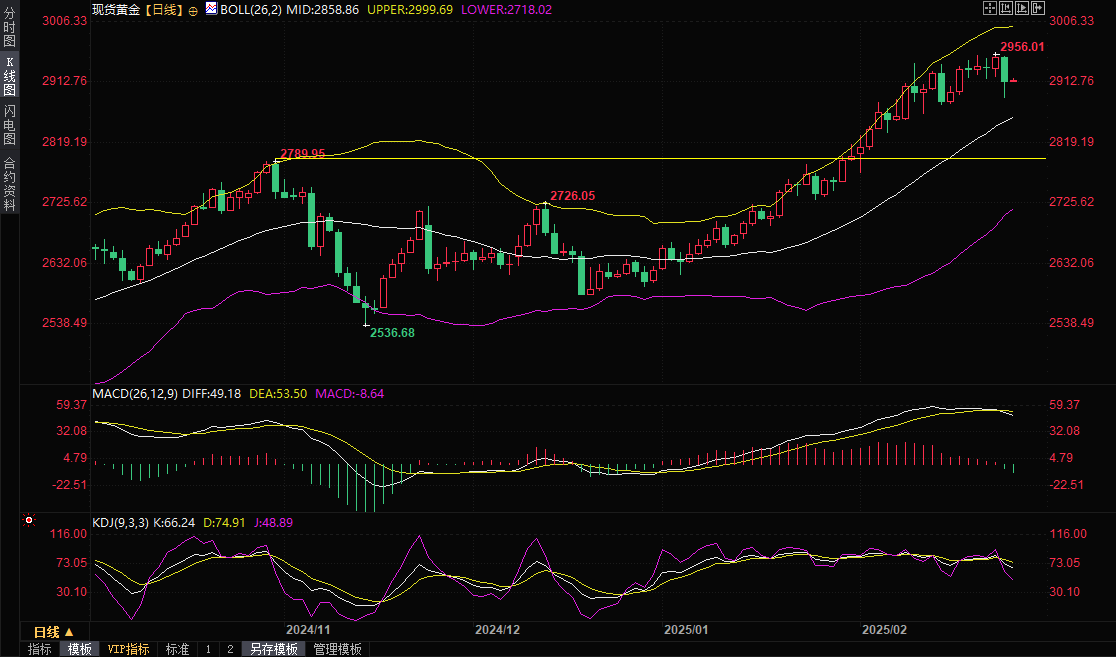Click the red sun marker icon beside KDJ
The height and width of the screenshot is (657, 1116).
pyautogui.click(x=28, y=520)
